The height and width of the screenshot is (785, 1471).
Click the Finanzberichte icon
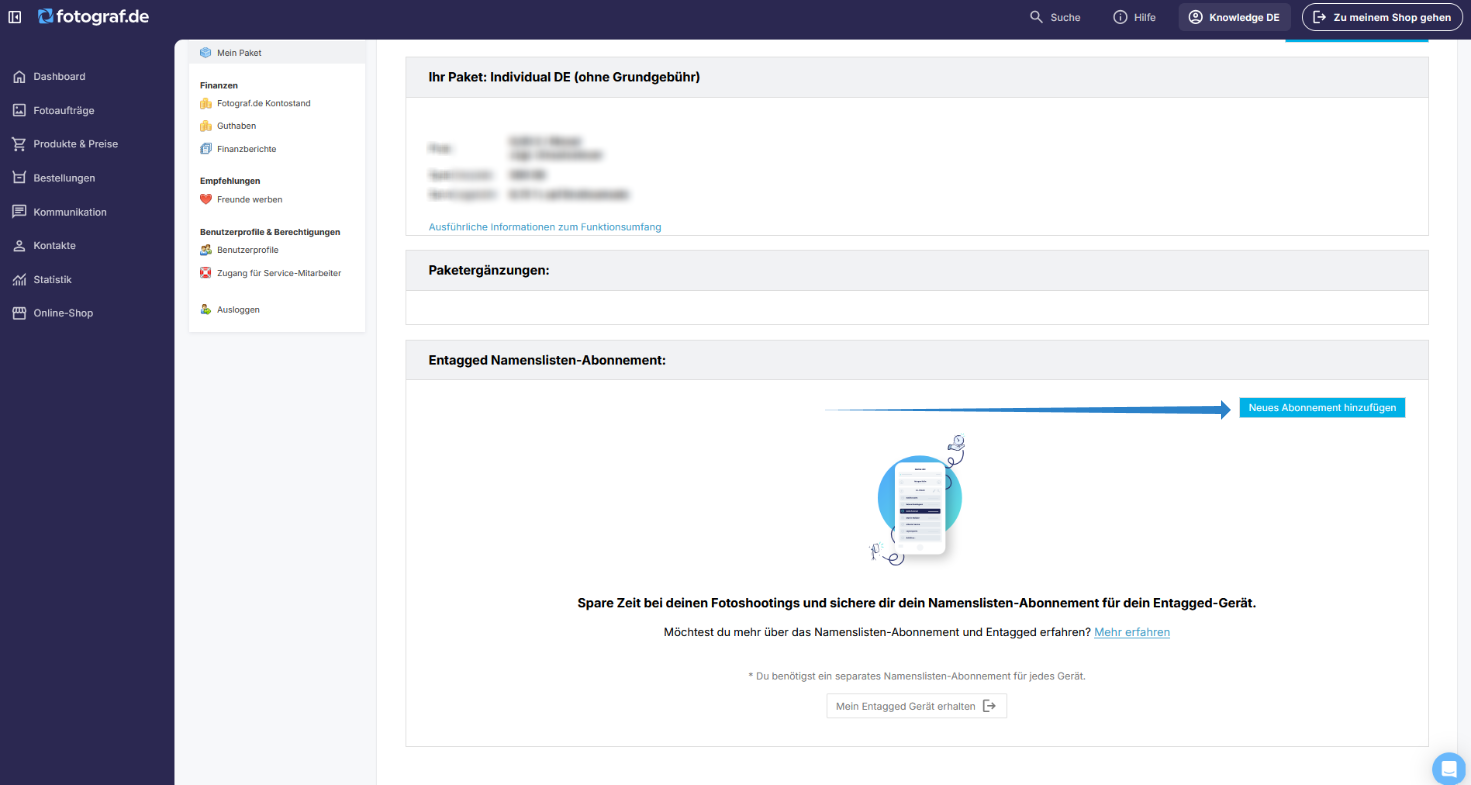[x=206, y=149]
